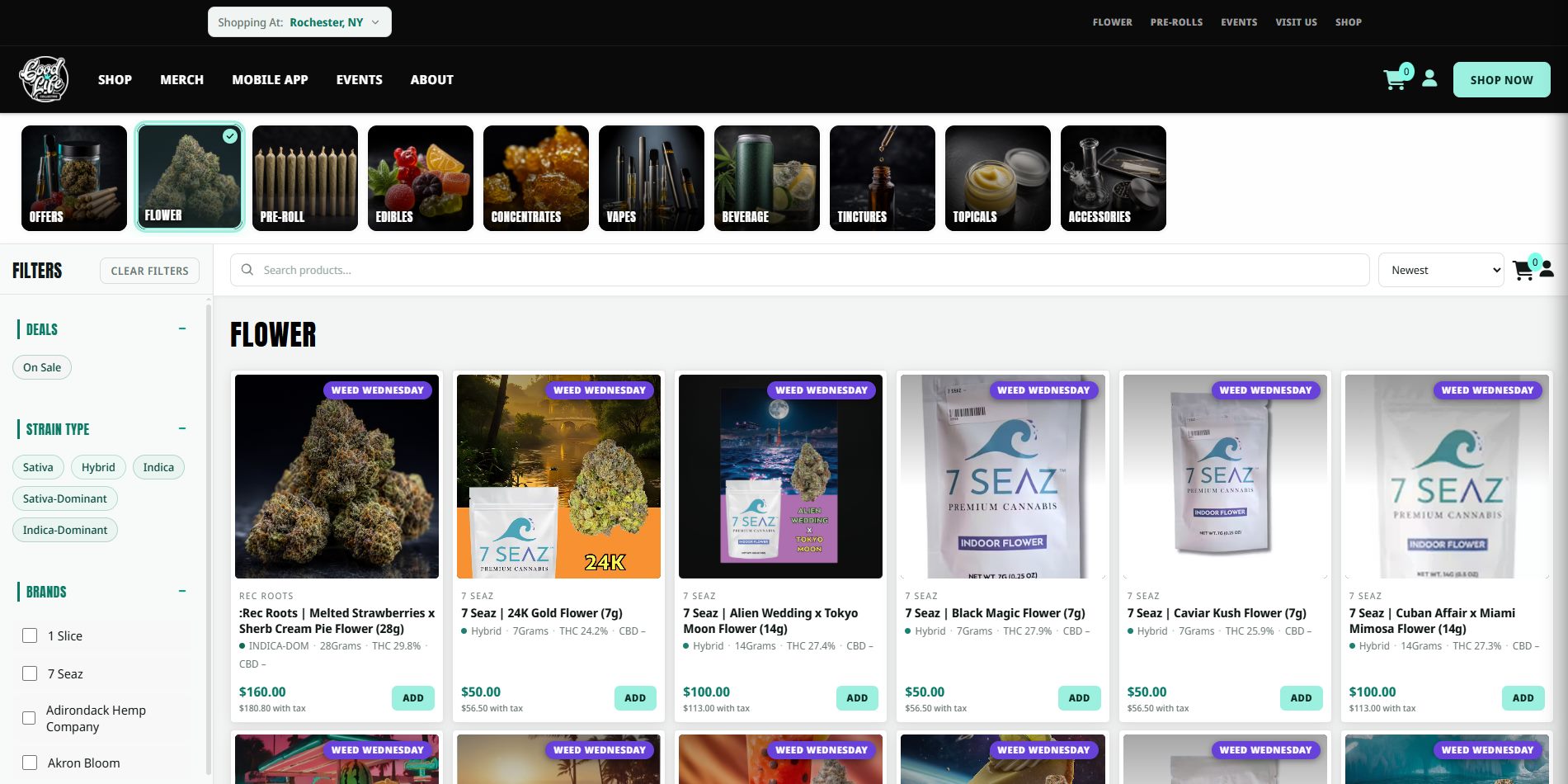Image resolution: width=1568 pixels, height=784 pixels.
Task: Open the About main menu item
Action: pyautogui.click(x=432, y=79)
